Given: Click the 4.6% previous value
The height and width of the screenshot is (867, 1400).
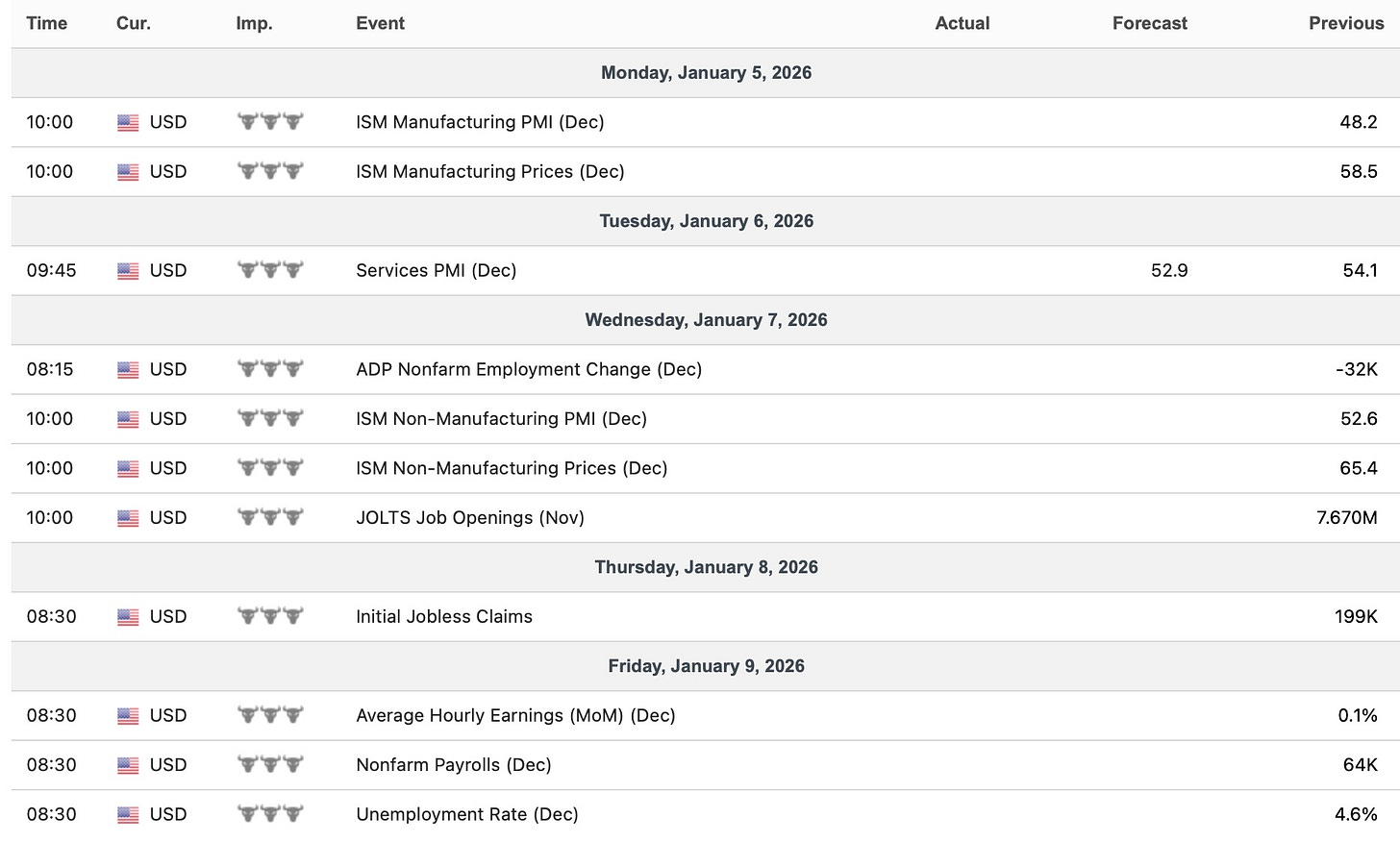Looking at the screenshot, I should [x=1356, y=814].
